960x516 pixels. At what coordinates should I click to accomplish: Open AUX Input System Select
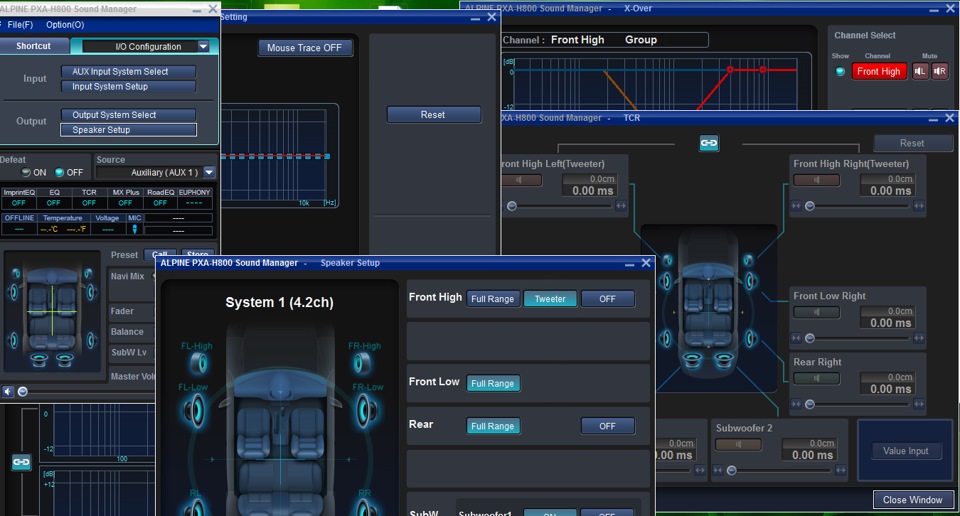128,72
